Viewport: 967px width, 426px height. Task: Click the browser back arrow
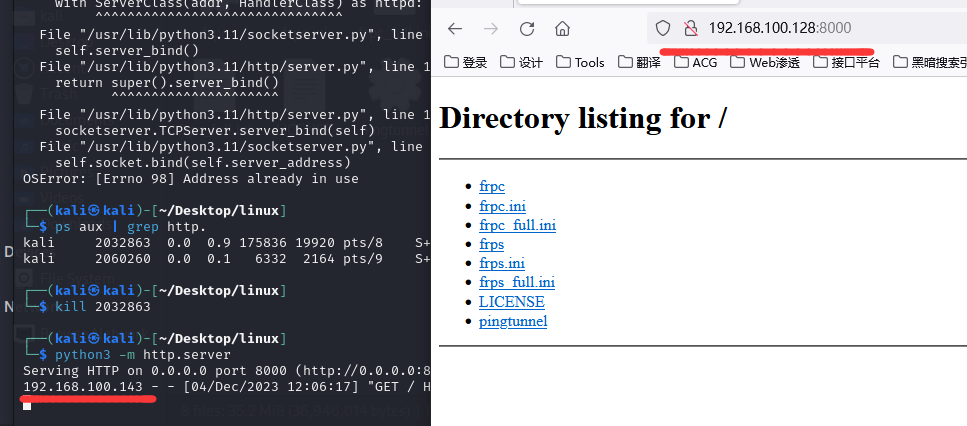[x=455, y=28]
